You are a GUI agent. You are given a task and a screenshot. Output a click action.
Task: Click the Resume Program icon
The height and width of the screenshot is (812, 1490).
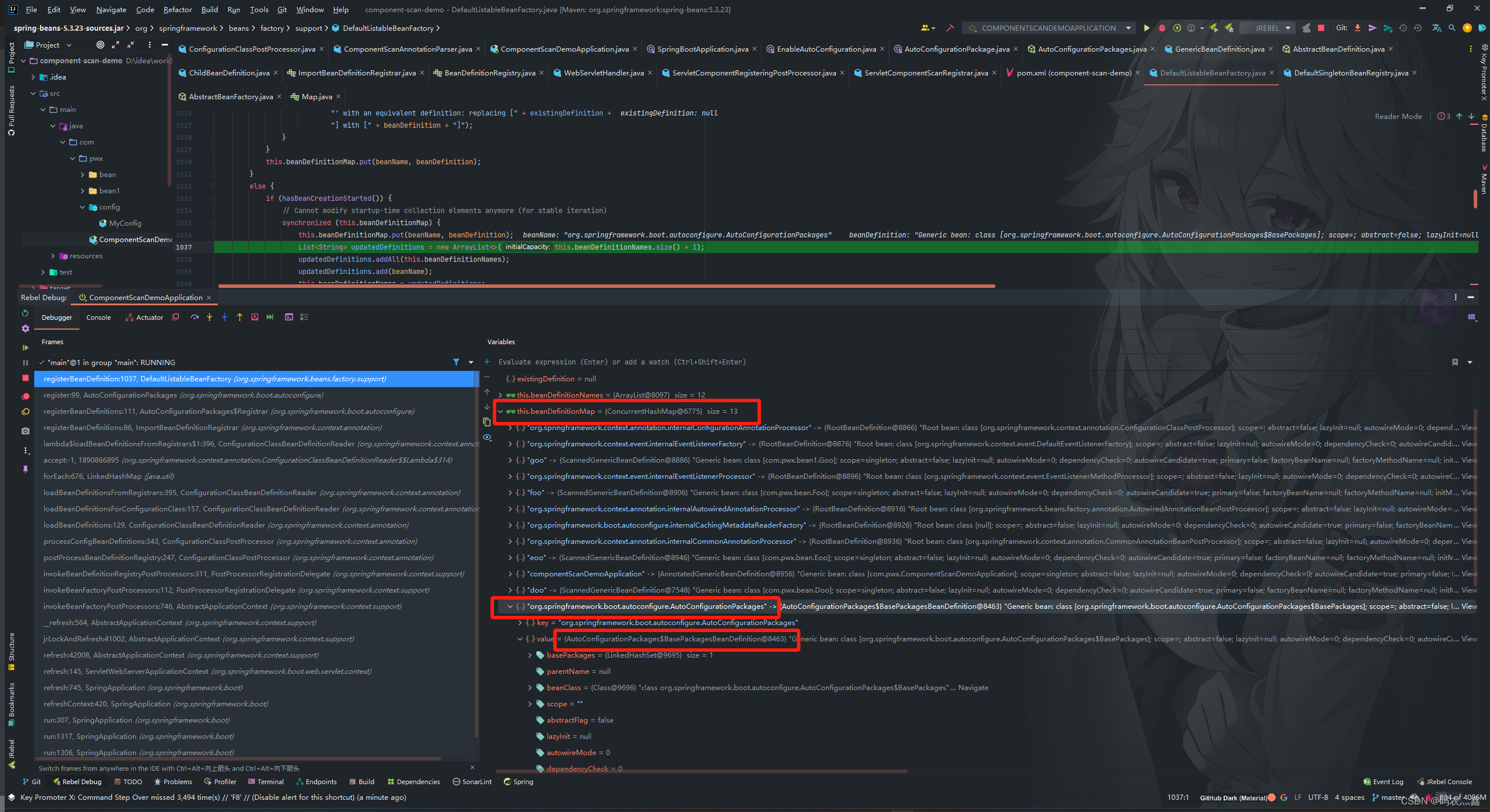point(26,347)
